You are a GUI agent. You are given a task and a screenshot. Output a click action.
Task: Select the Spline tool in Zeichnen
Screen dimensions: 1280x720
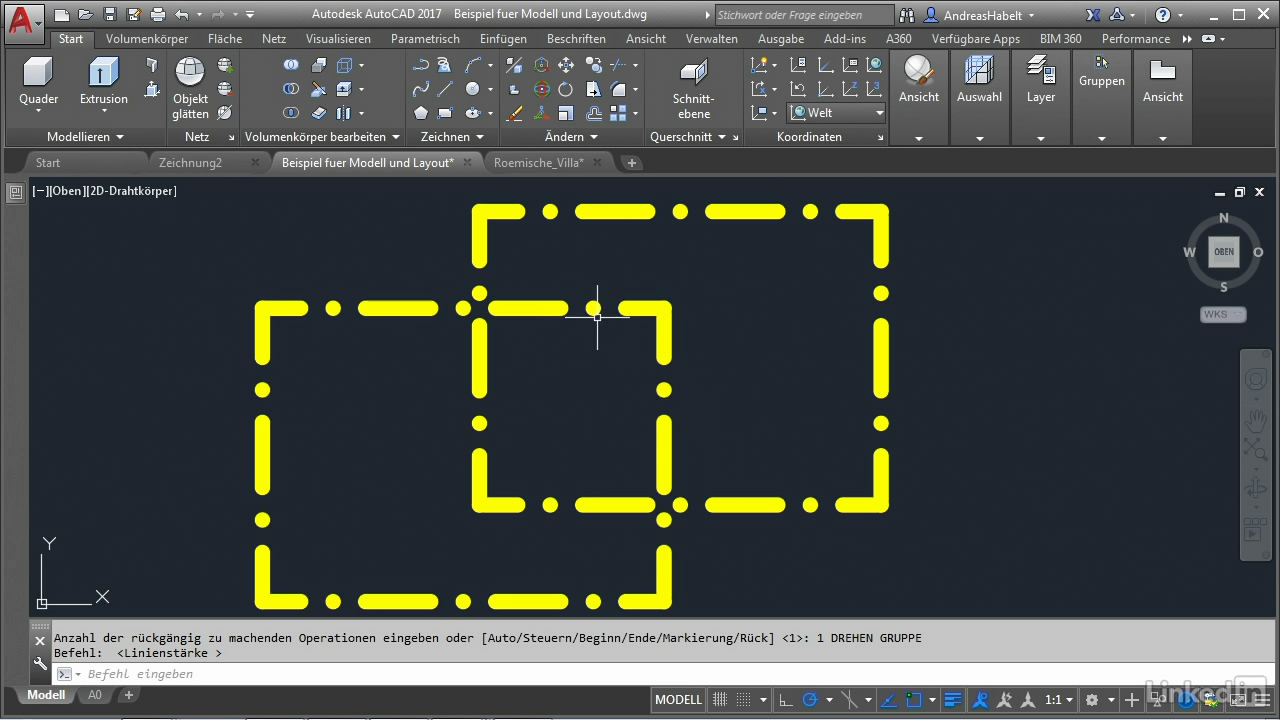click(x=421, y=89)
